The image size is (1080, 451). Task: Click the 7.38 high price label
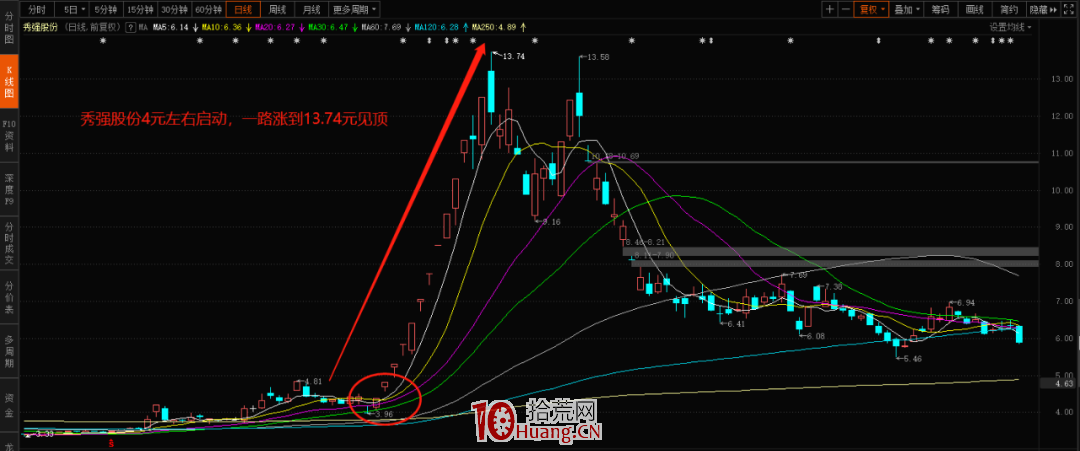(833, 286)
